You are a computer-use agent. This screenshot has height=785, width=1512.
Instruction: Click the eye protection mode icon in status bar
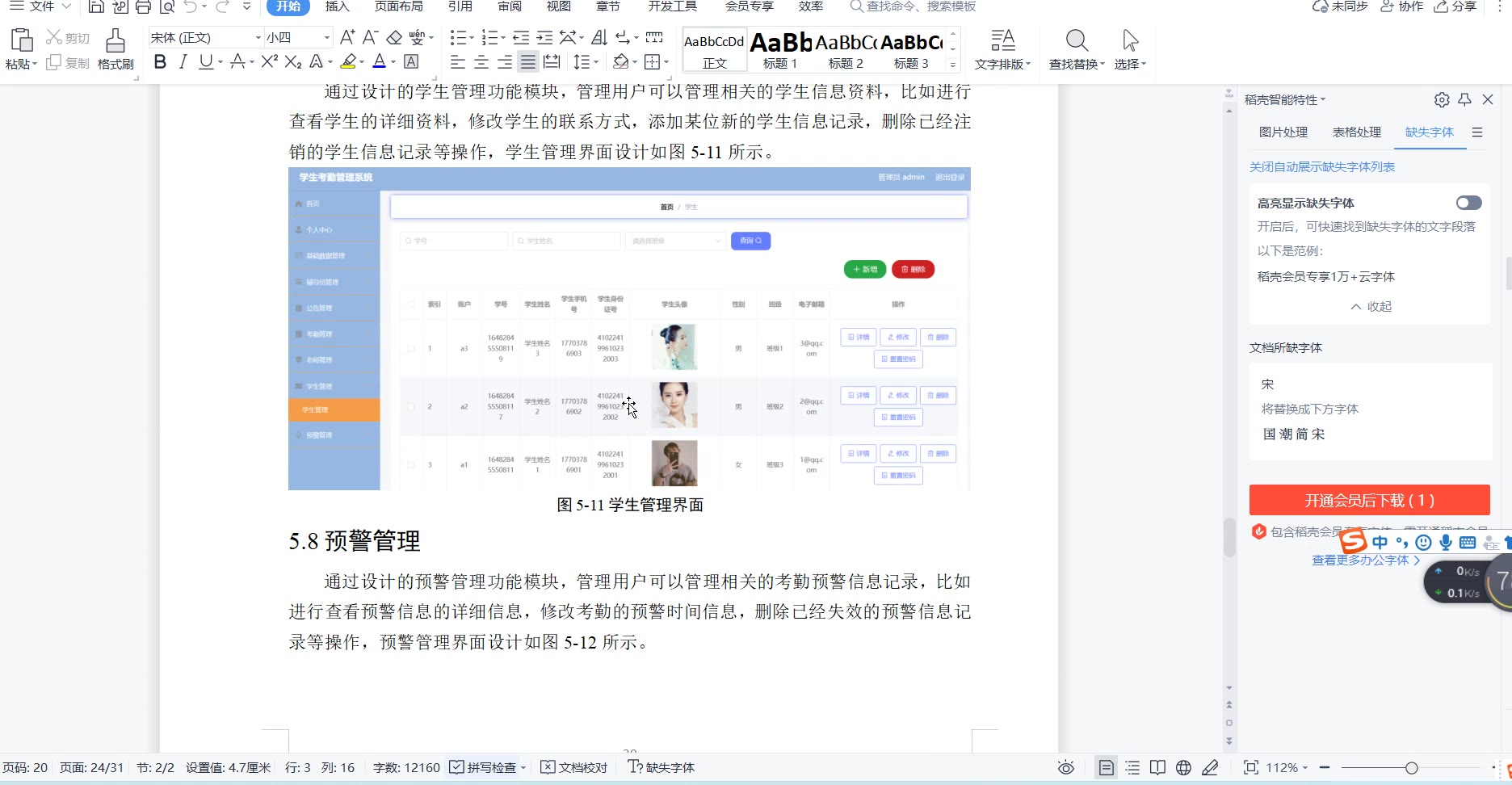pyautogui.click(x=1066, y=767)
